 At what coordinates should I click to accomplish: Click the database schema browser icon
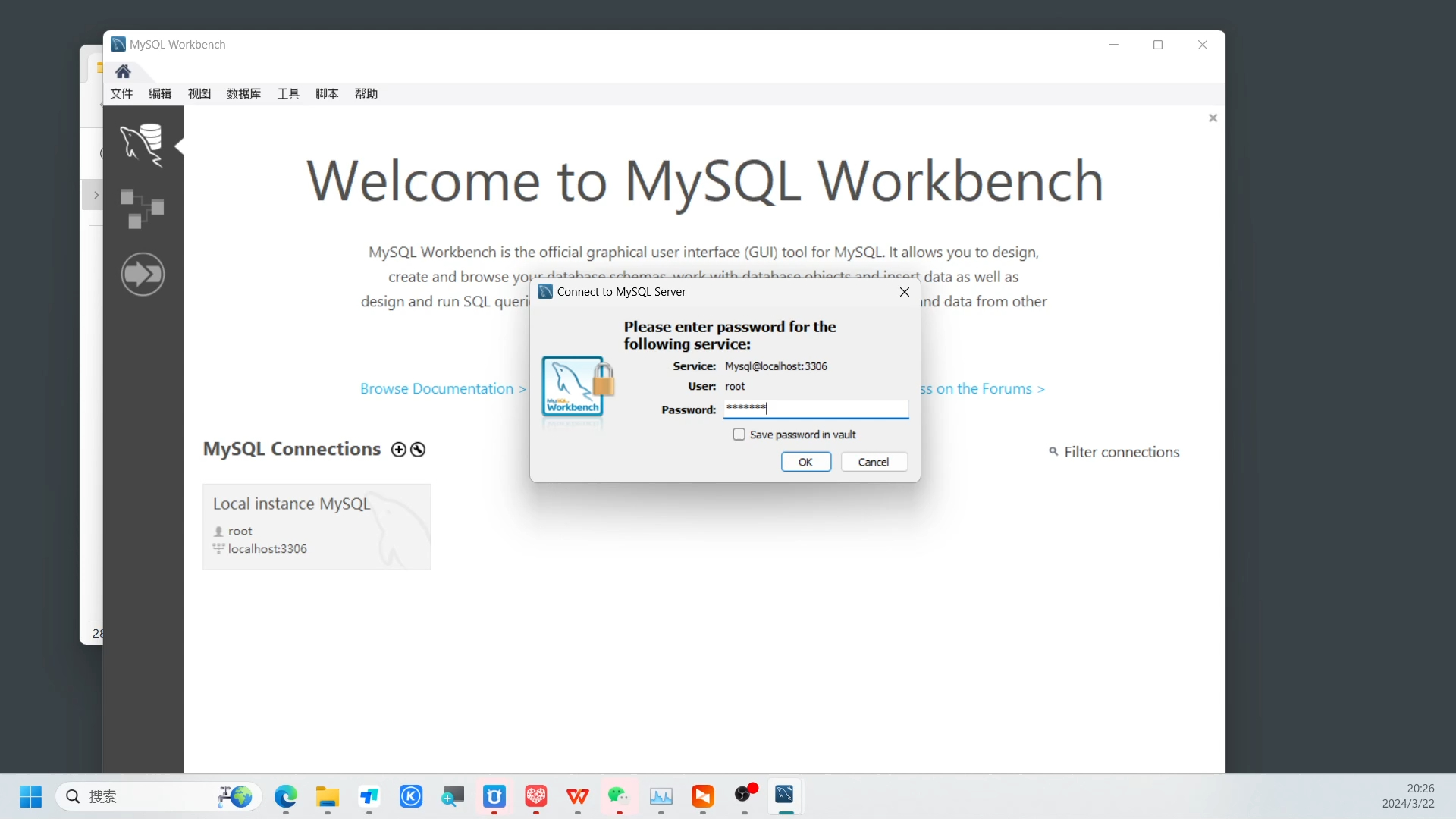tap(142, 209)
